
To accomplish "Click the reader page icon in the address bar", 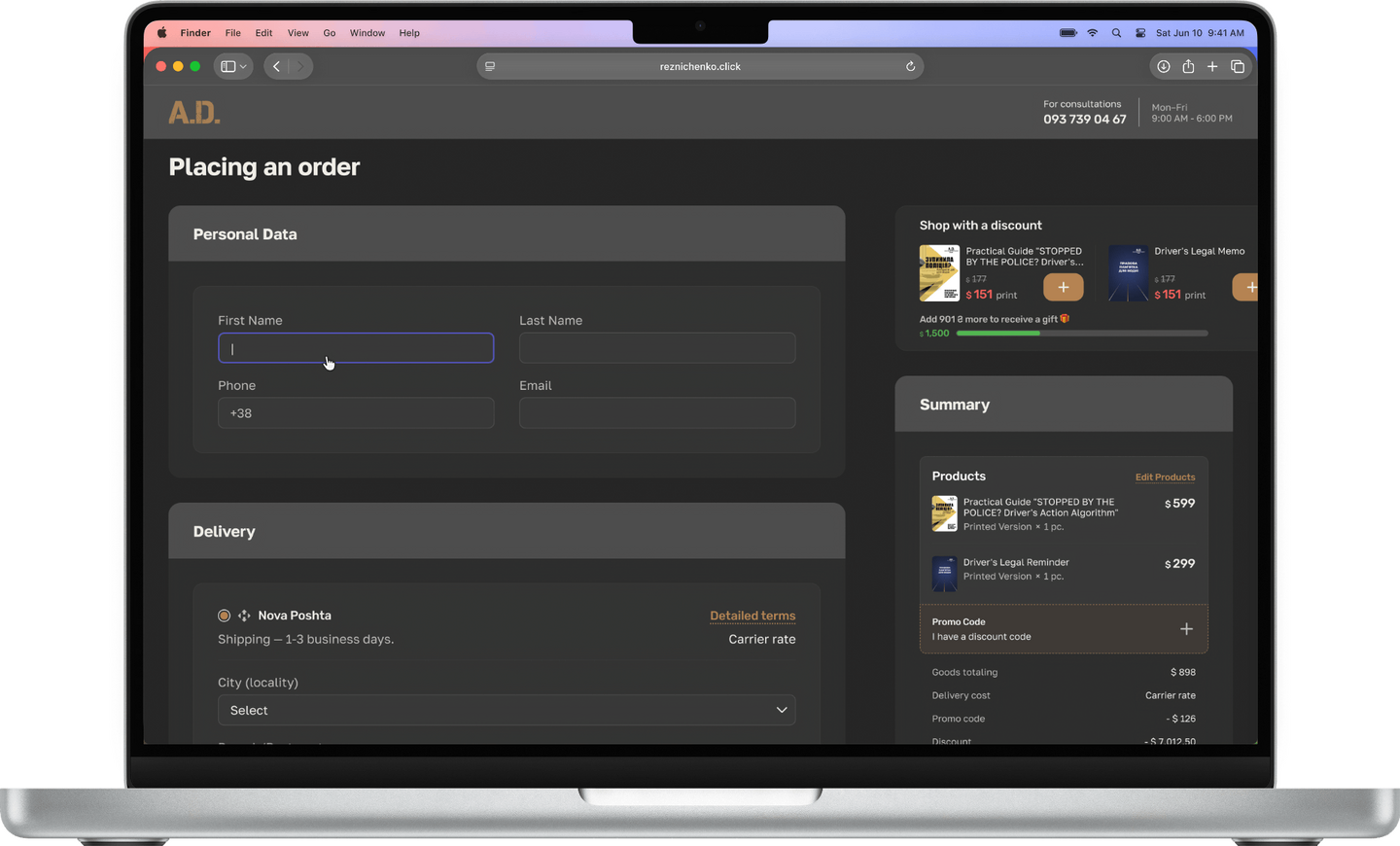I will pyautogui.click(x=490, y=66).
